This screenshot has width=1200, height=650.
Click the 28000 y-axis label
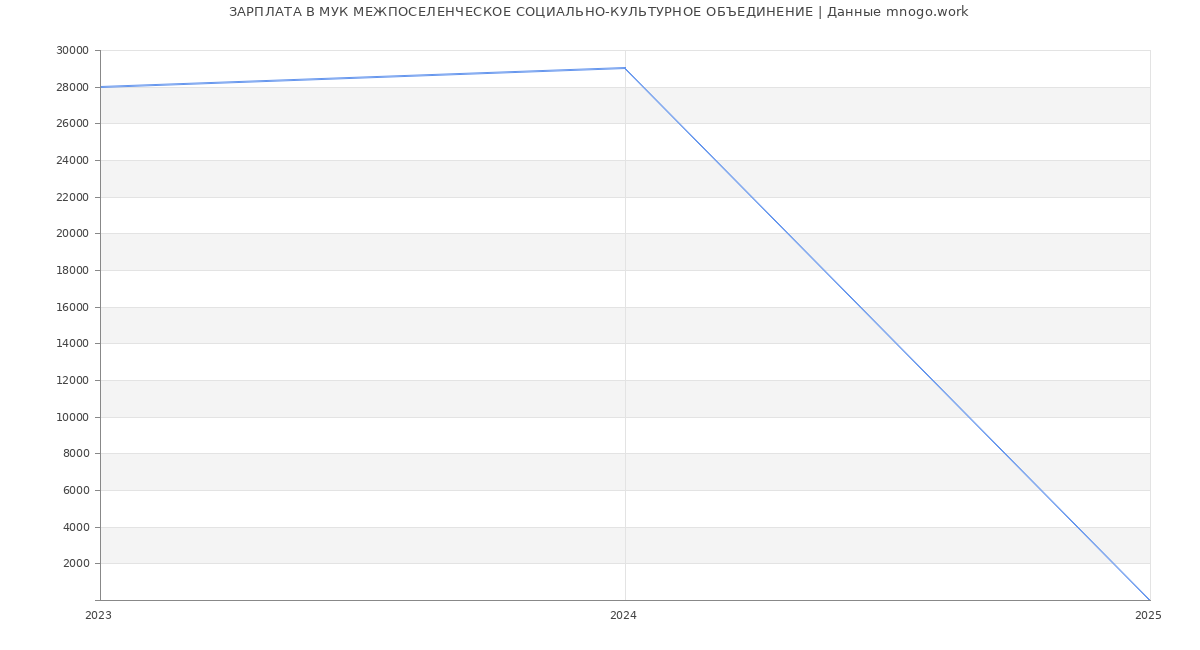[72, 87]
